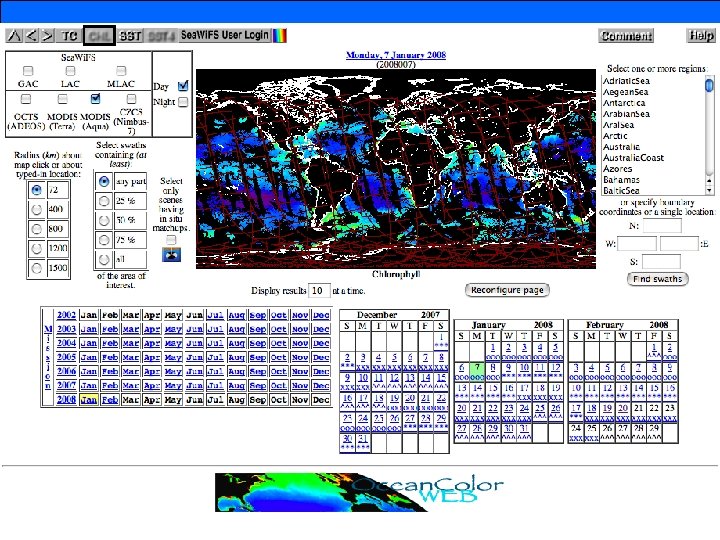
Task: Click the Display results count field
Action: click(x=319, y=291)
